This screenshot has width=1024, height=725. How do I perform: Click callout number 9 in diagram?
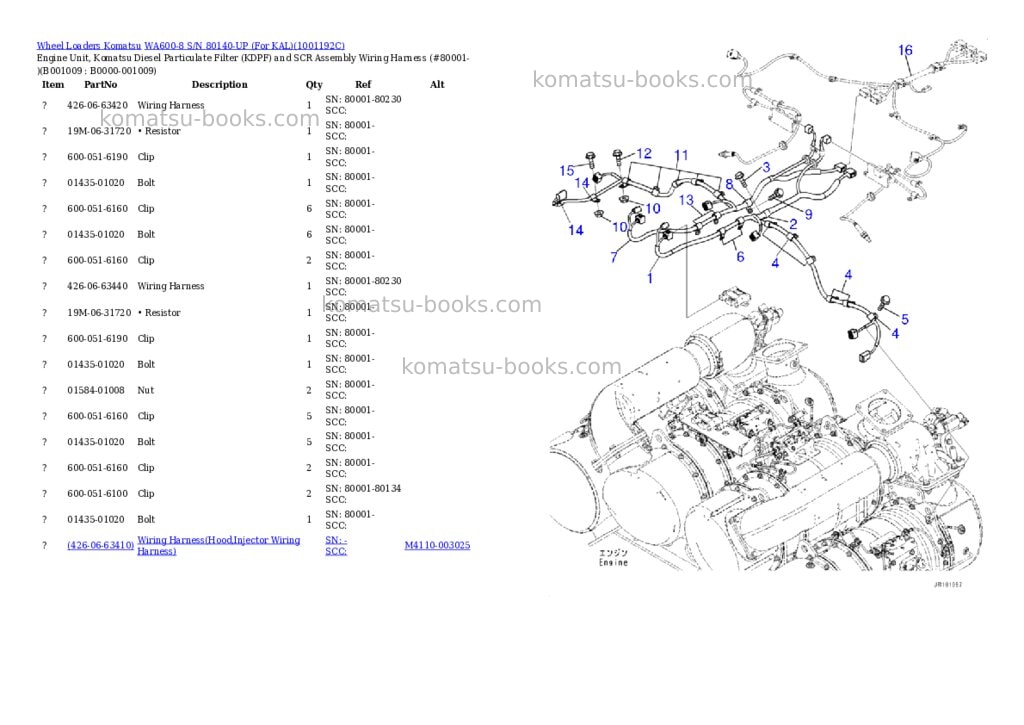coord(808,214)
